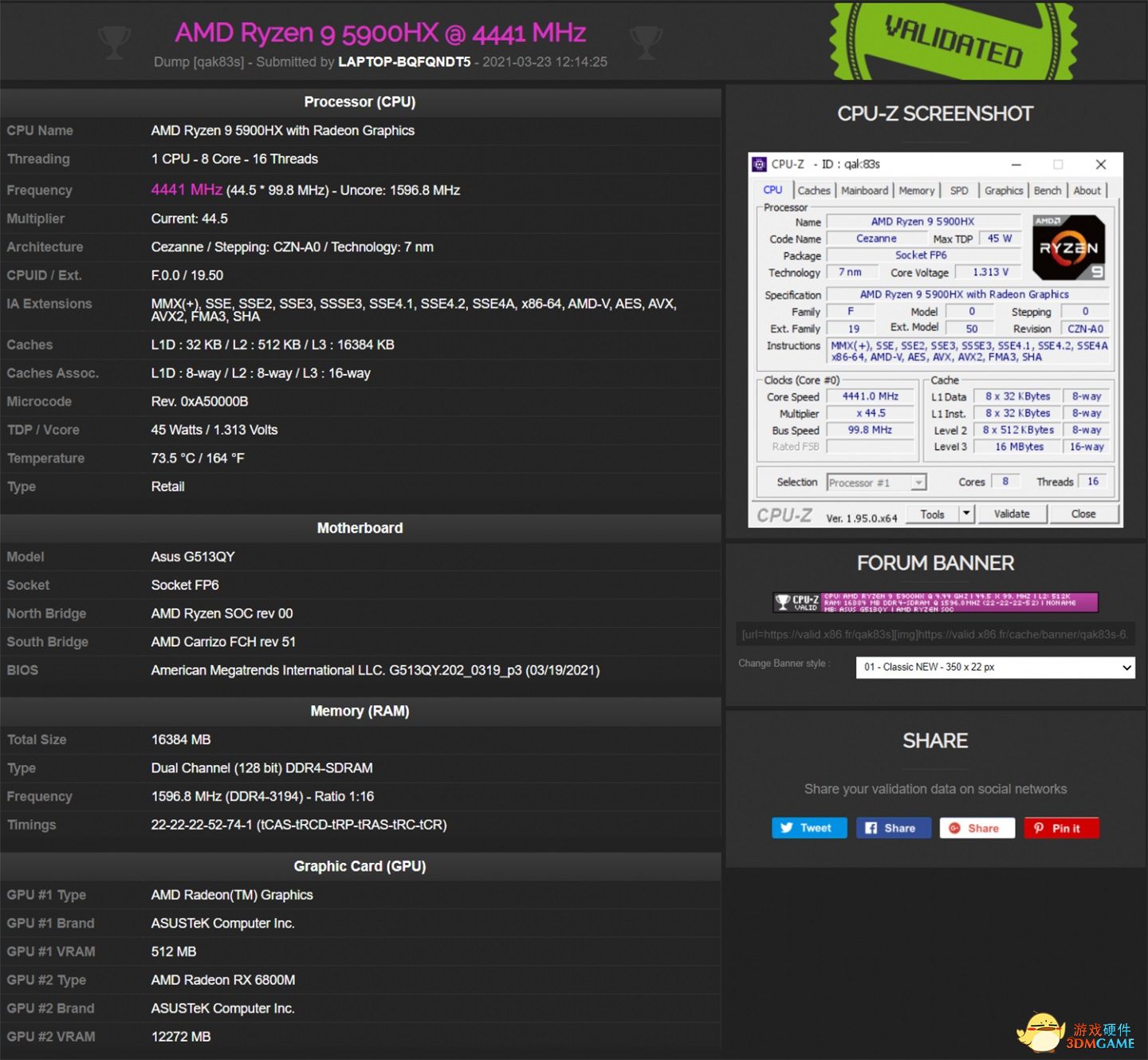Click the green VALIDATED stamp

coord(953,40)
